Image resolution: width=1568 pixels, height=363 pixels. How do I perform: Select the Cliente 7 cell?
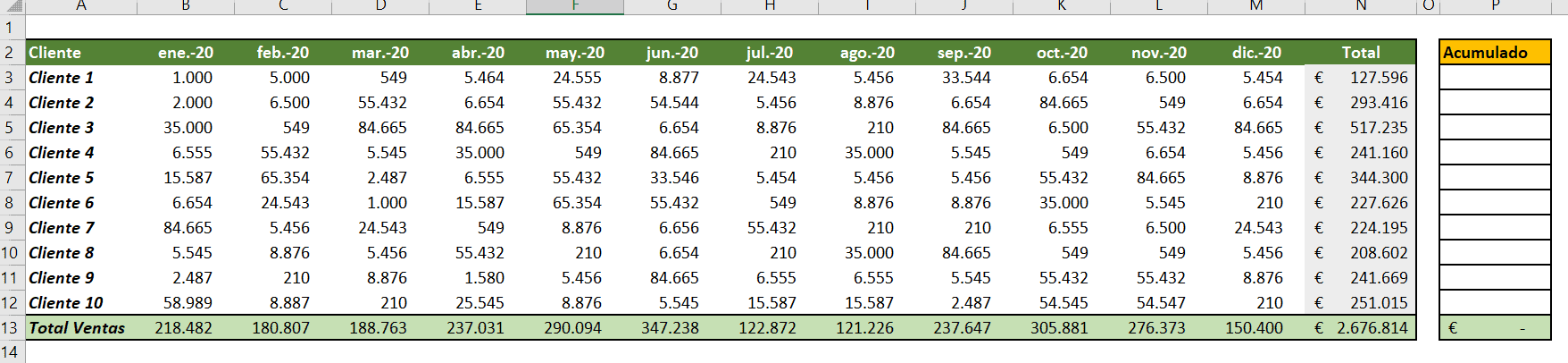point(81,227)
